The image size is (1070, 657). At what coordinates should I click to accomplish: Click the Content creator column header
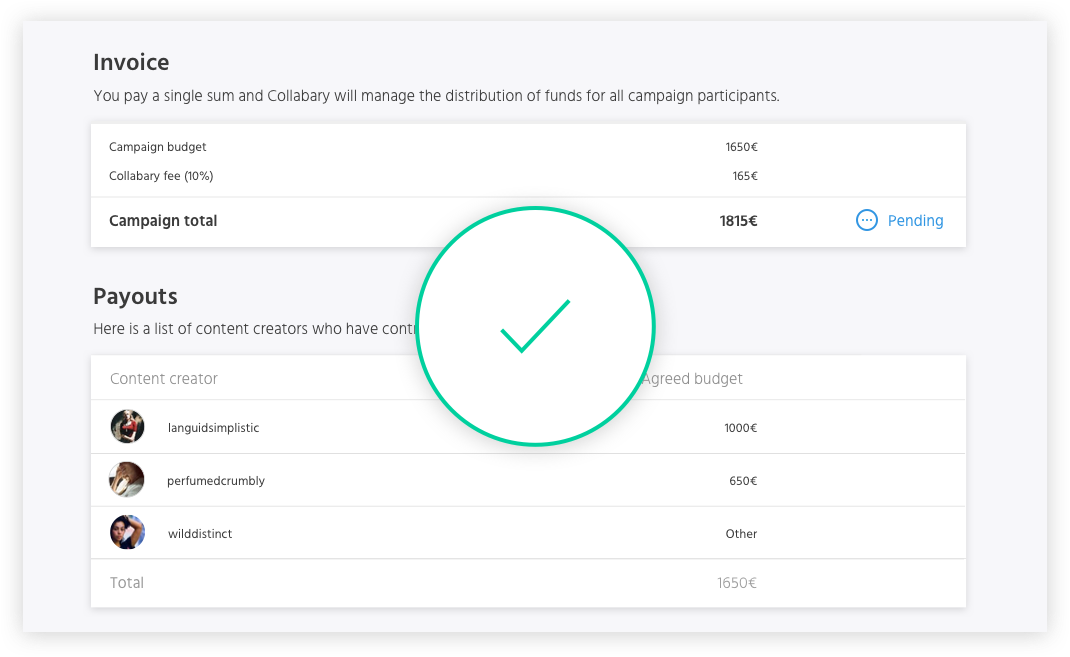[164, 379]
